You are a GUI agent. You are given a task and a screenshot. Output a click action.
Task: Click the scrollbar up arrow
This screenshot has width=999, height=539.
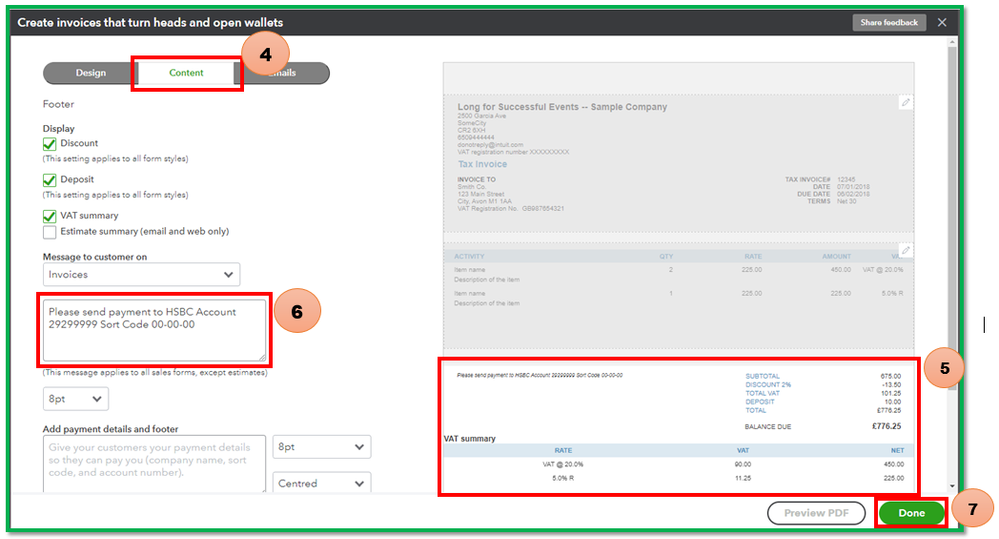(x=952, y=42)
